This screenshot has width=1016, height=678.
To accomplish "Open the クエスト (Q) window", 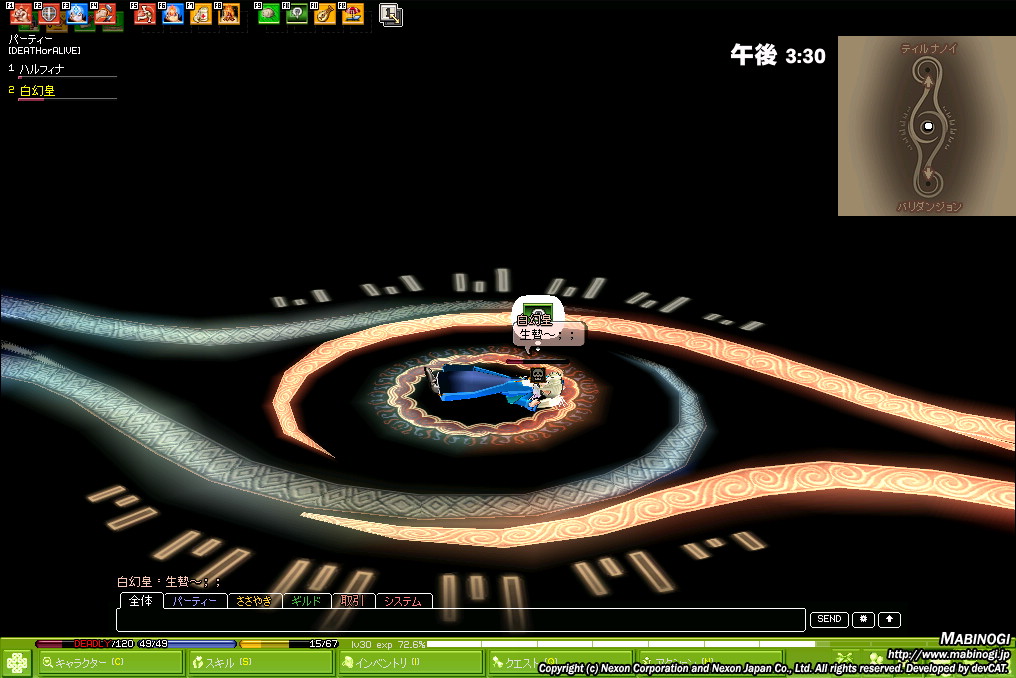I will click(560, 662).
